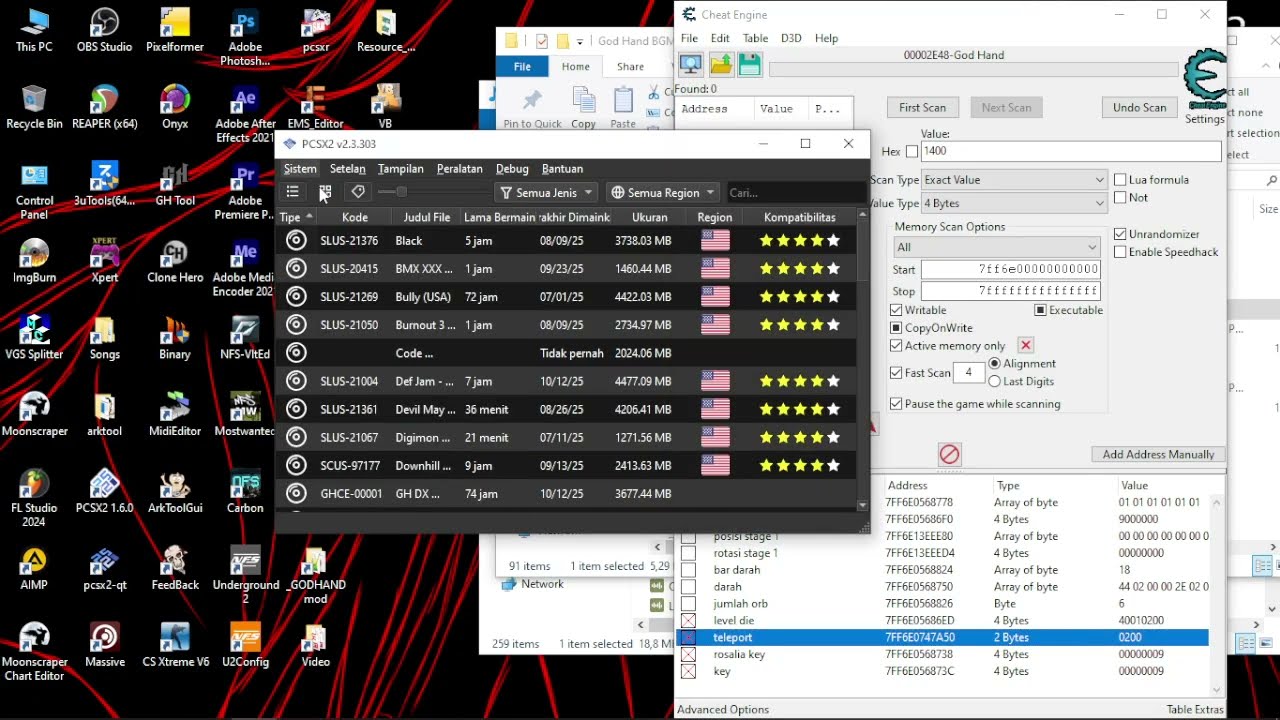Viewport: 1280px width, 720px height.
Task: Open the Clone Hero desktop shortcut
Action: coord(175,261)
